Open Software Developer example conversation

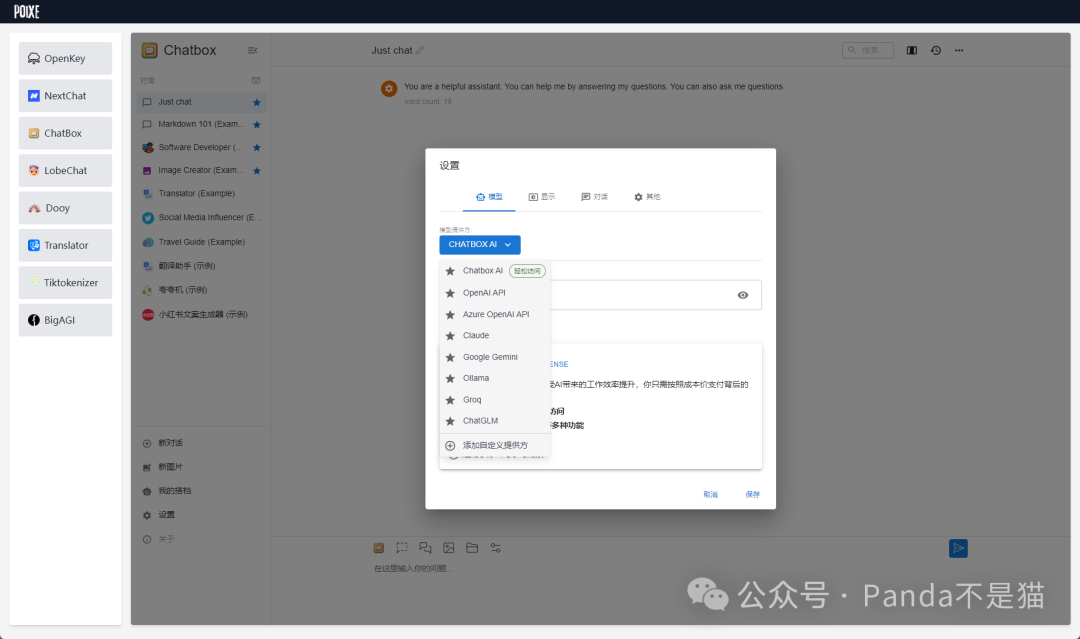[201, 147]
